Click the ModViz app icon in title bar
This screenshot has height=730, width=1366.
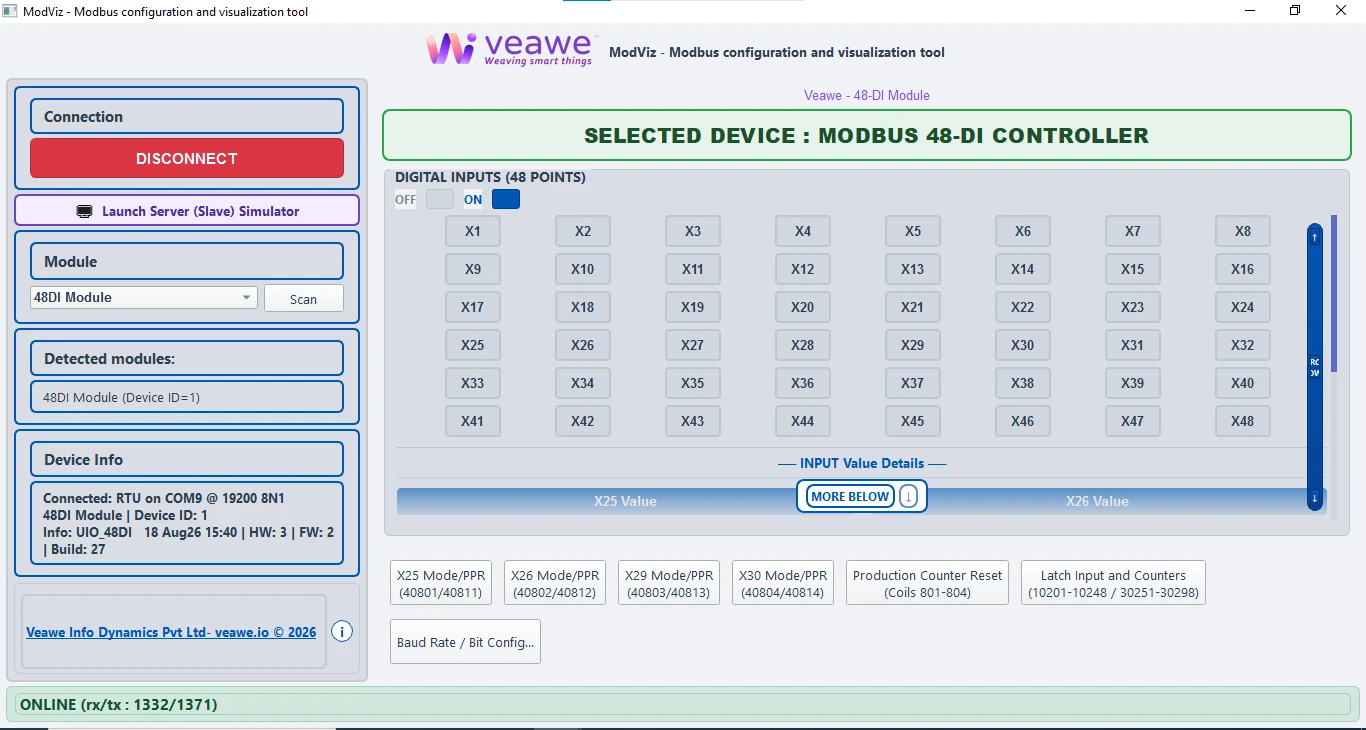coord(11,11)
